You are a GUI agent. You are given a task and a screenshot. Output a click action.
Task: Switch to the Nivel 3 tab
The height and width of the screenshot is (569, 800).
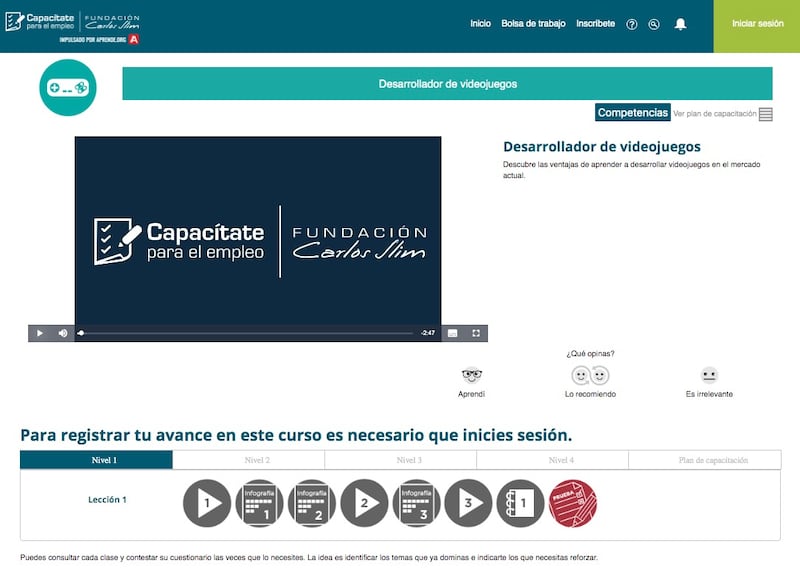pos(401,460)
